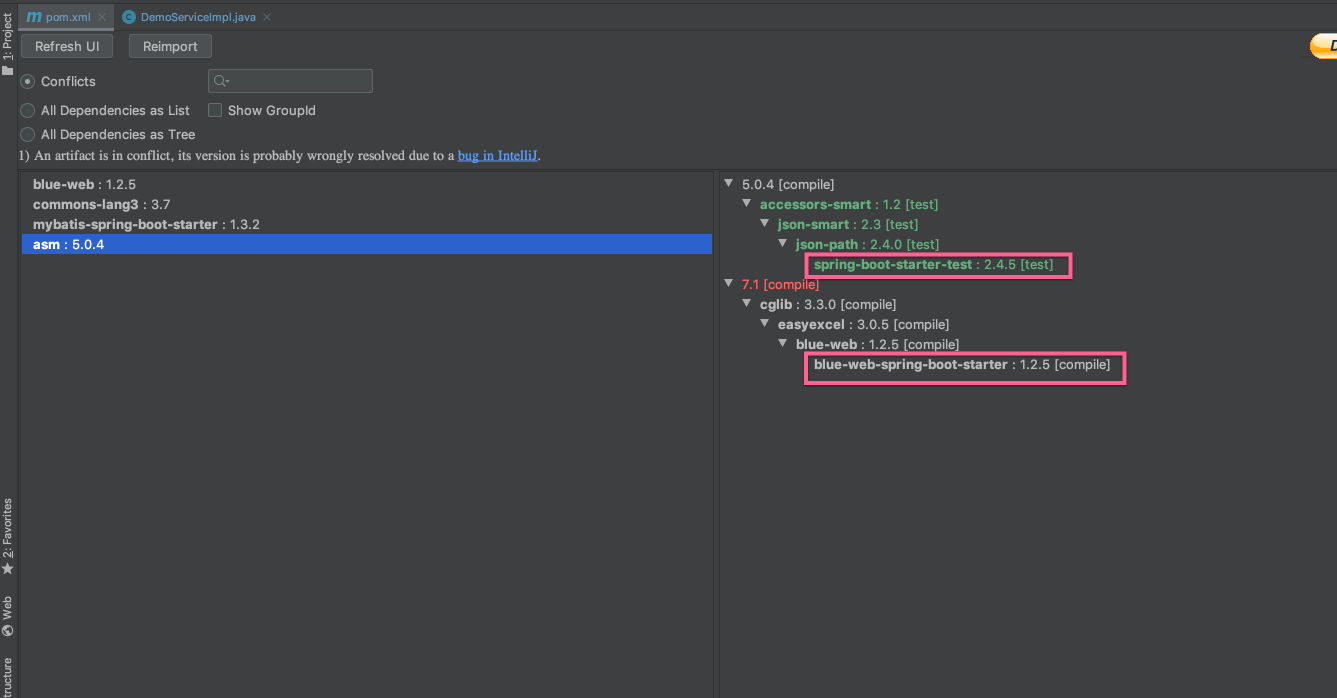Screen dimensions: 1337x698
Task: Select commons-lang3 in the conflicts list
Action: coord(85,204)
